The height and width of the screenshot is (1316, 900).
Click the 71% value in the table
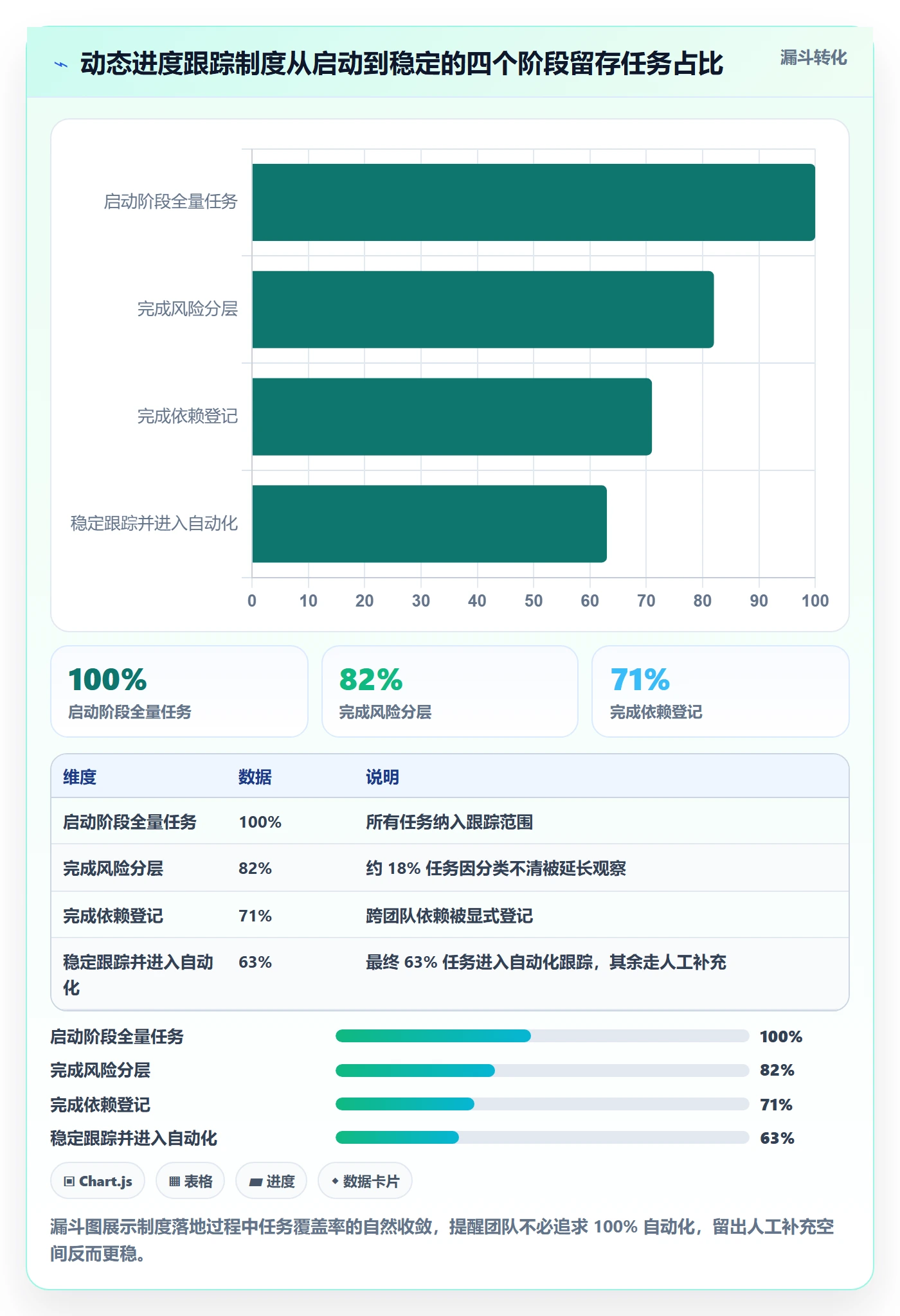coord(255,916)
